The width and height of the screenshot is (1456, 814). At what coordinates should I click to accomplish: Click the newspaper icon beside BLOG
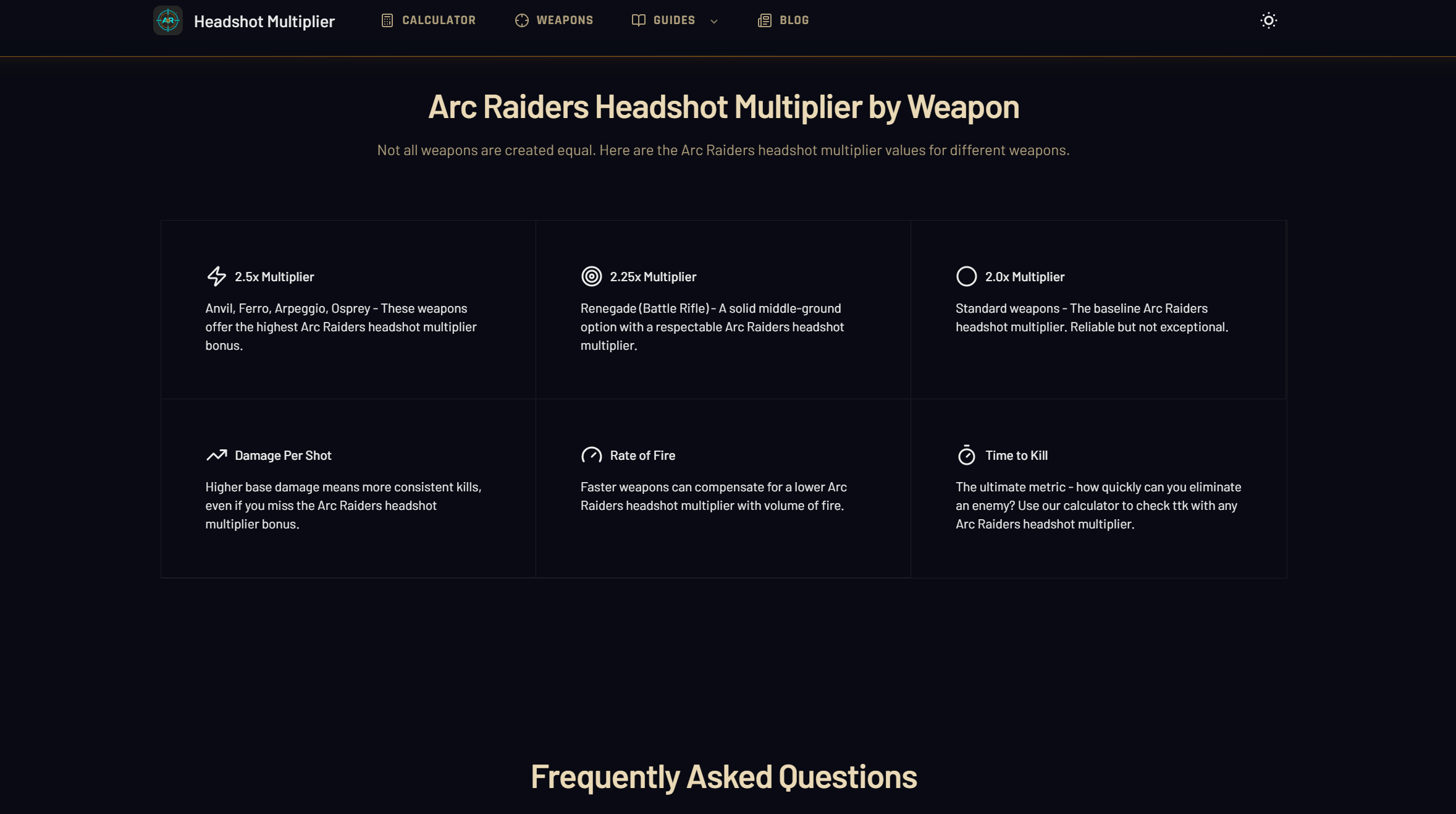click(765, 20)
